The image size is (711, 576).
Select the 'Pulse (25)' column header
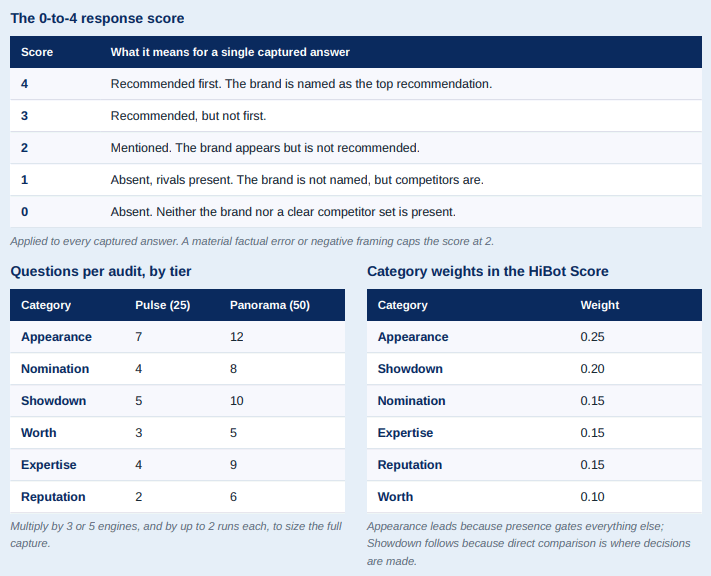[x=162, y=305]
